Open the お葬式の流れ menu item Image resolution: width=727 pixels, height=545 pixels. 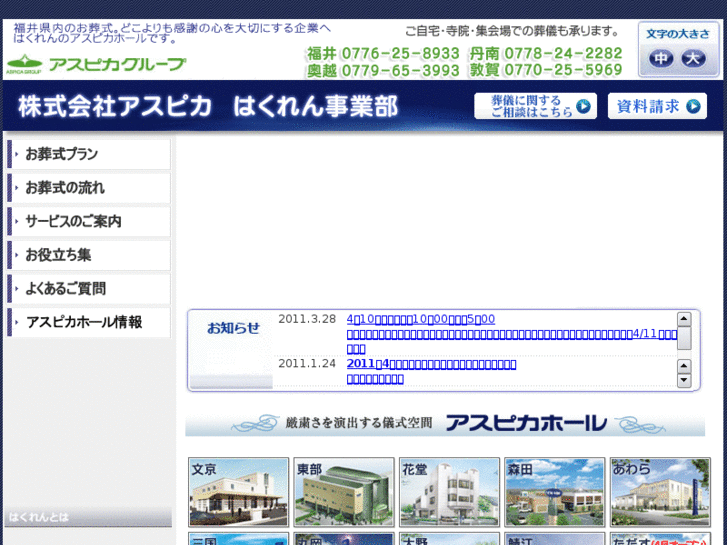89,188
